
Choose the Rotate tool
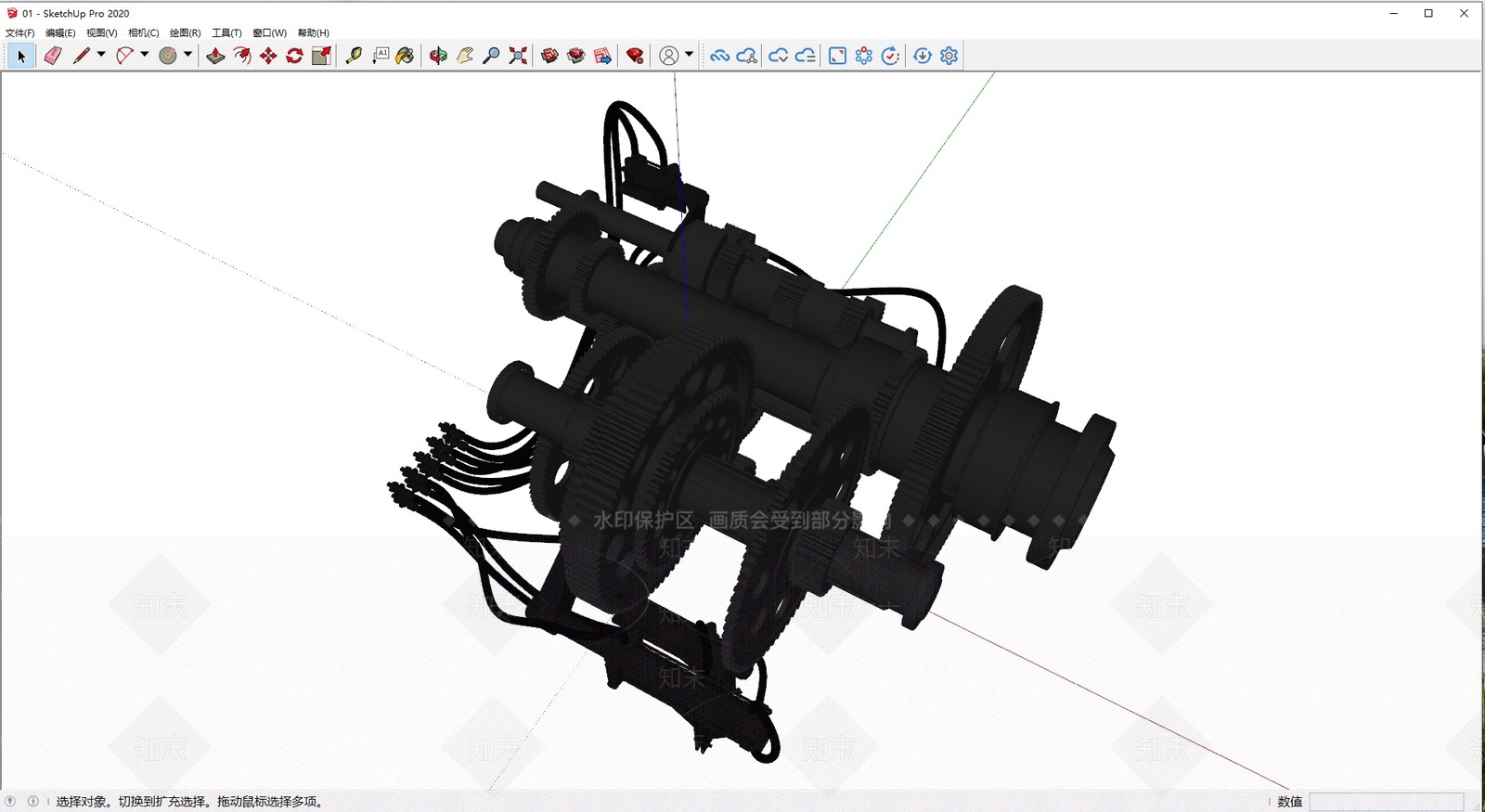pyautogui.click(x=294, y=56)
